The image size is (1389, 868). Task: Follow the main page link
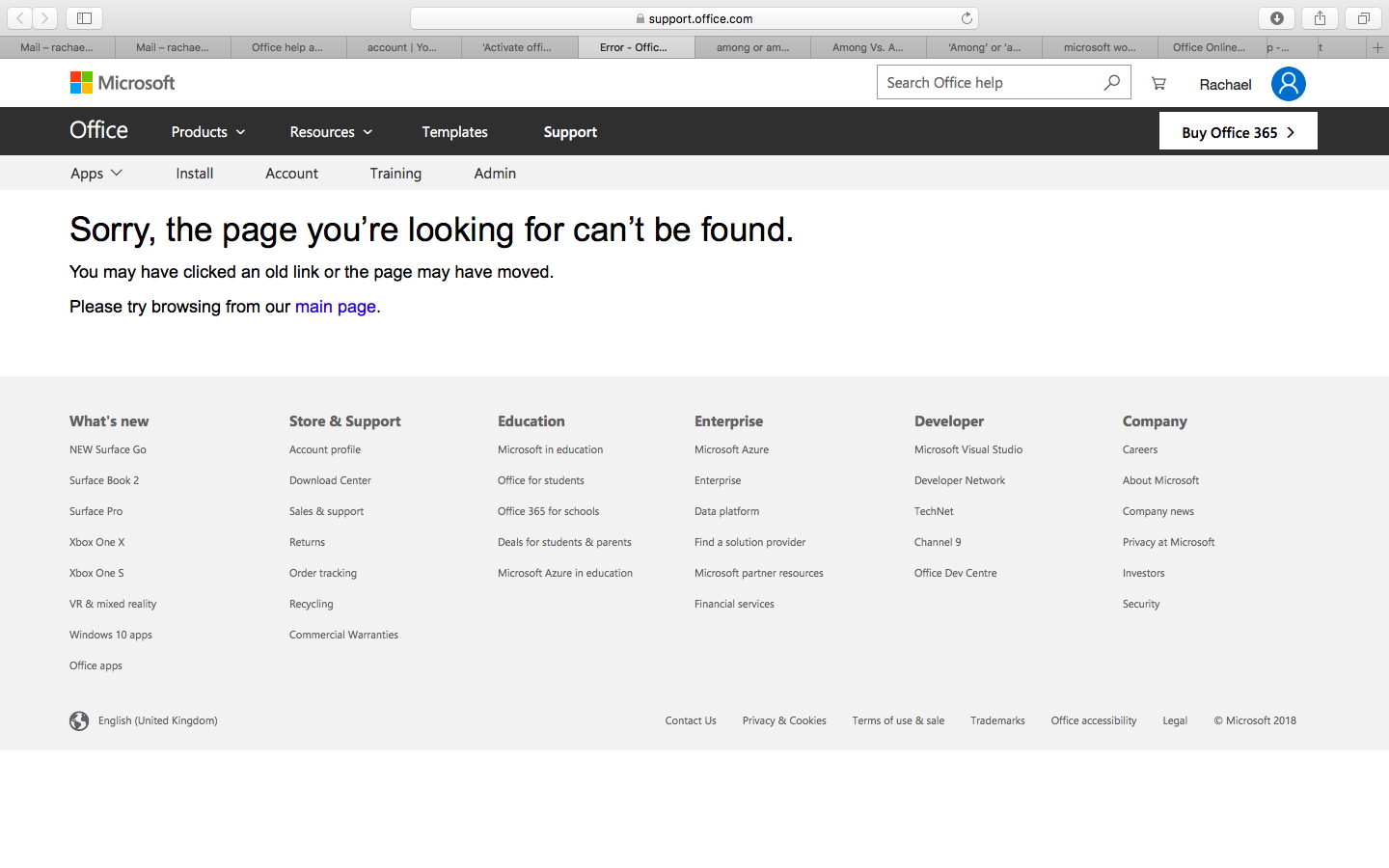(x=336, y=307)
